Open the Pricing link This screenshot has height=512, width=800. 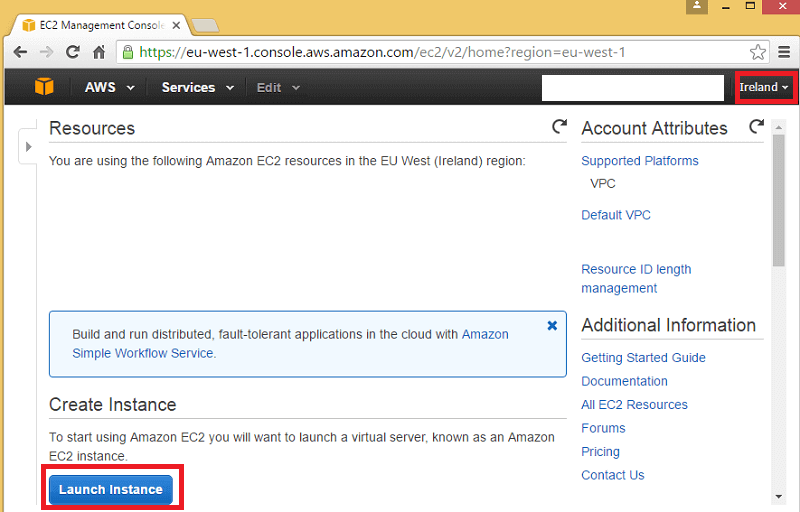pos(601,451)
